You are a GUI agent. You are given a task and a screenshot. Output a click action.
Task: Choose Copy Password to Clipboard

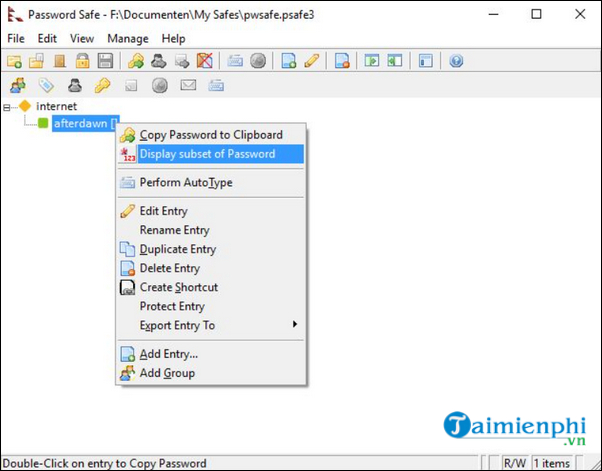211,135
